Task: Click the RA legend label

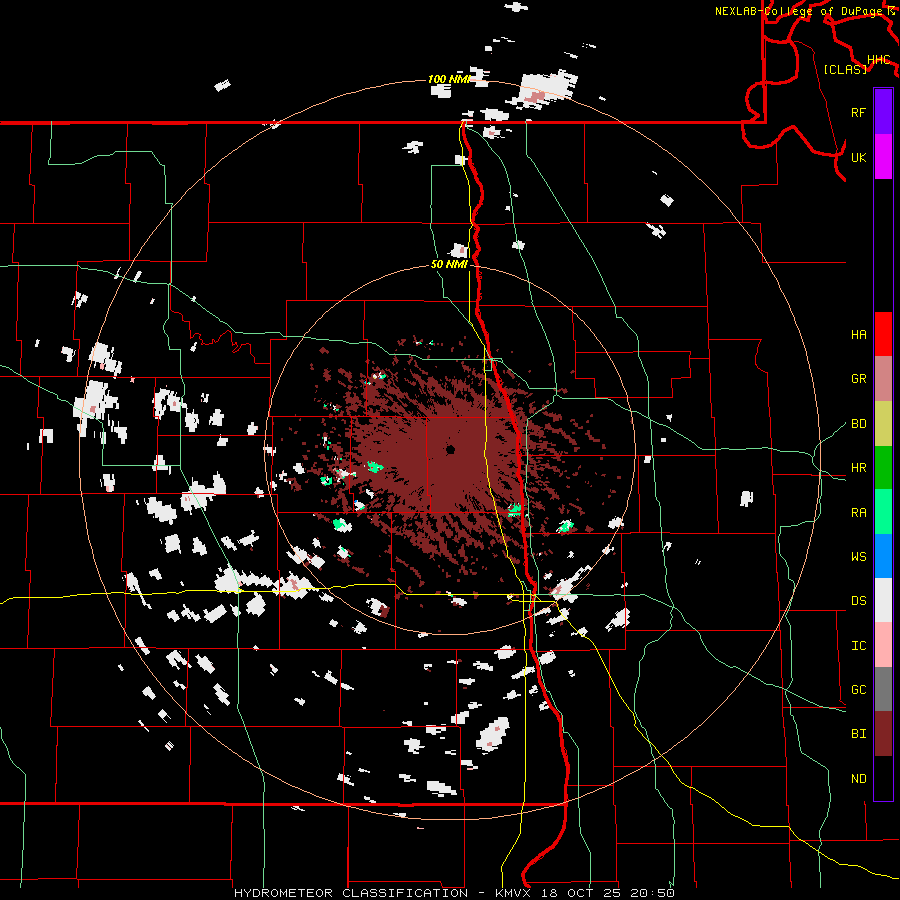Action: tap(858, 513)
